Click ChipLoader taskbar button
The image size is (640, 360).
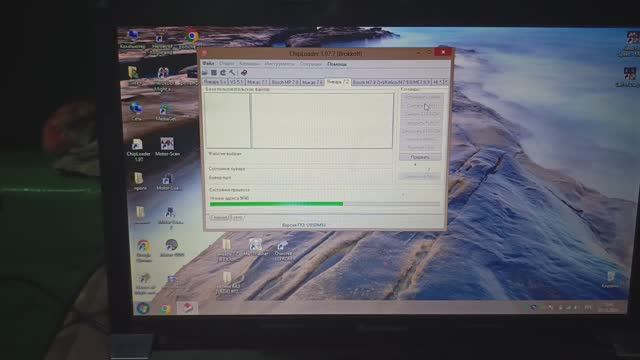pyautogui.click(x=187, y=308)
